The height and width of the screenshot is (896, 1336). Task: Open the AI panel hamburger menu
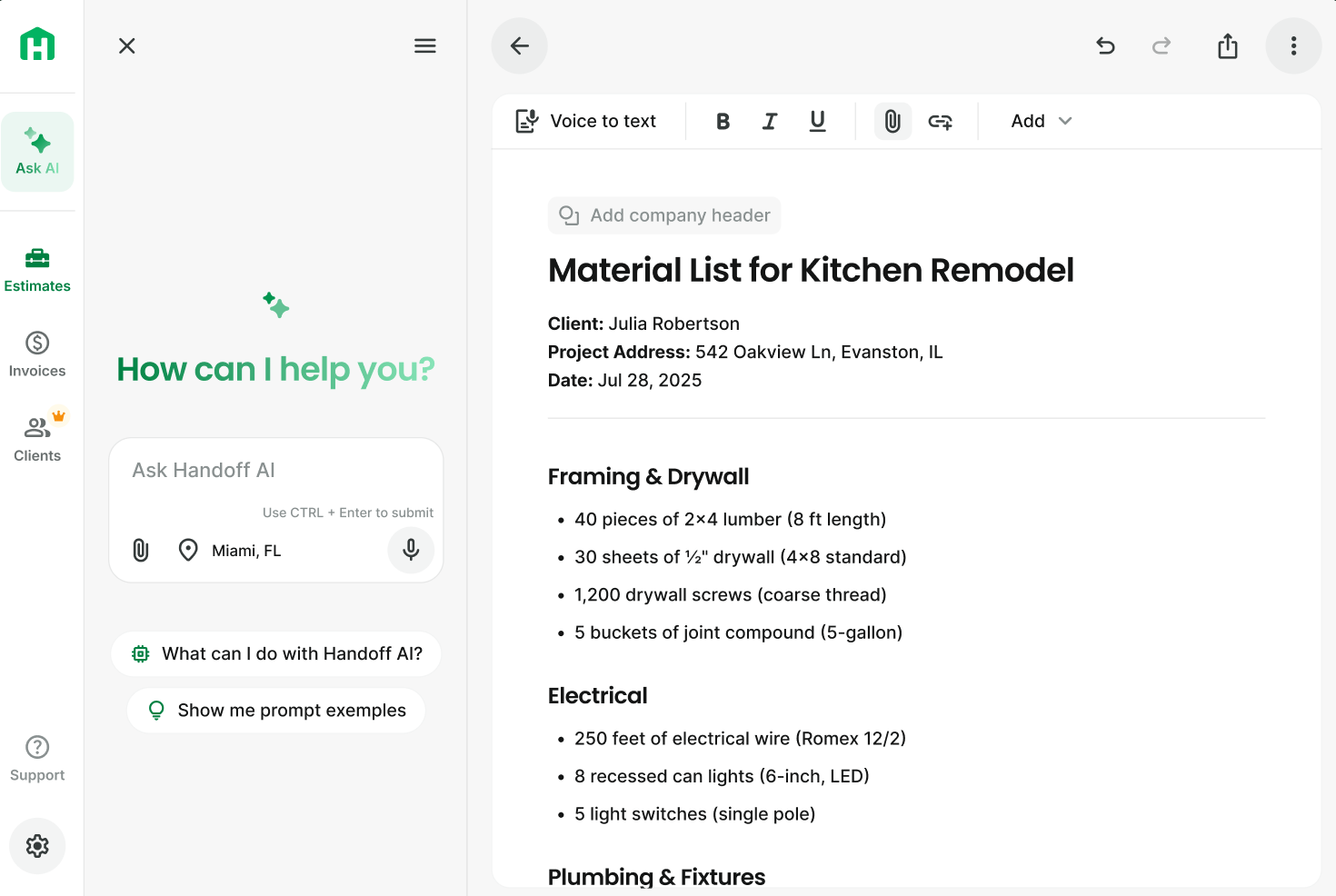click(425, 45)
